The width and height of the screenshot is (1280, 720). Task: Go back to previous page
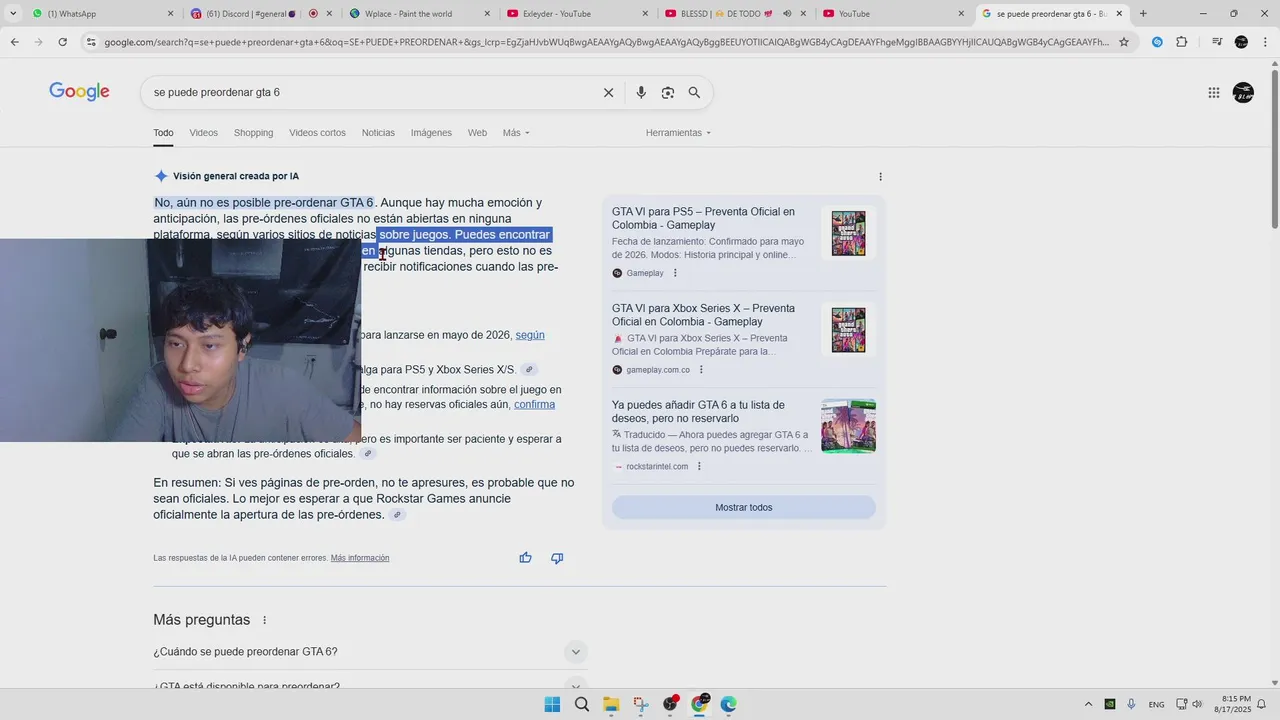coord(14,42)
